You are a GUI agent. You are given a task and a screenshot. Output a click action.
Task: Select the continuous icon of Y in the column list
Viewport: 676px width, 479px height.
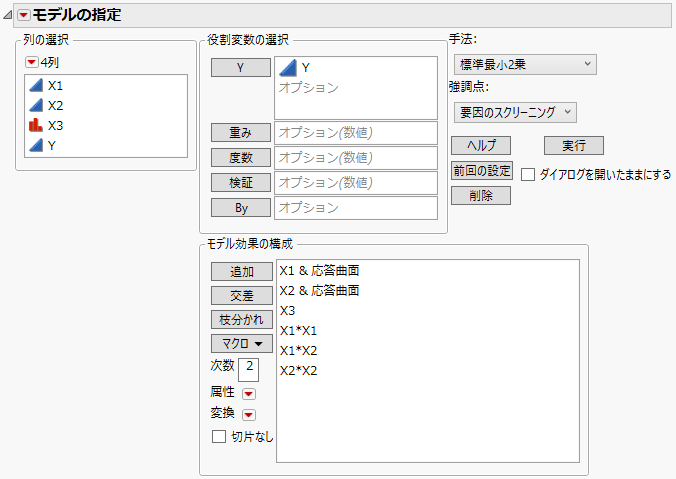coord(36,145)
